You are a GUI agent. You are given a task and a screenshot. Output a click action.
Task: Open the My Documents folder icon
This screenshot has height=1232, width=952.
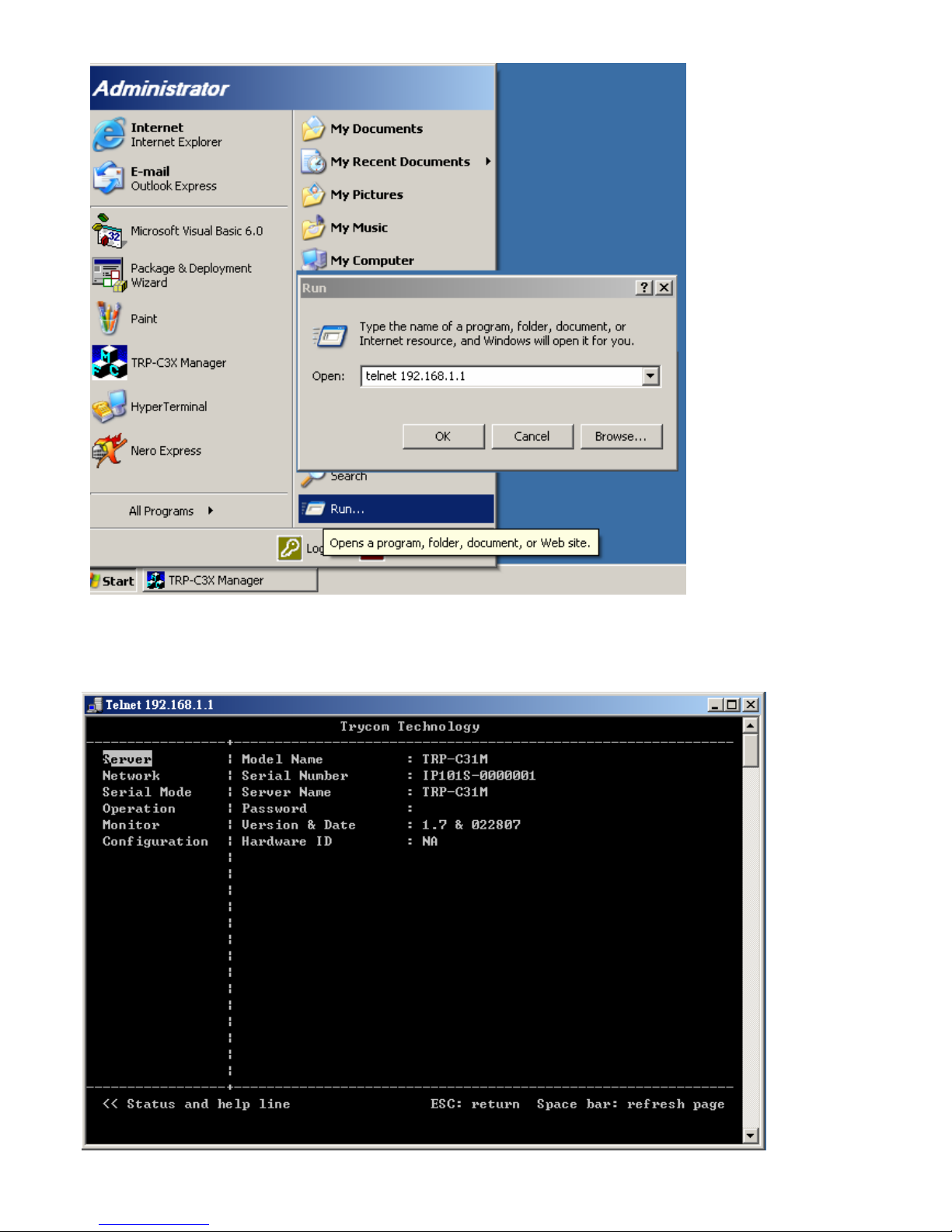click(313, 128)
